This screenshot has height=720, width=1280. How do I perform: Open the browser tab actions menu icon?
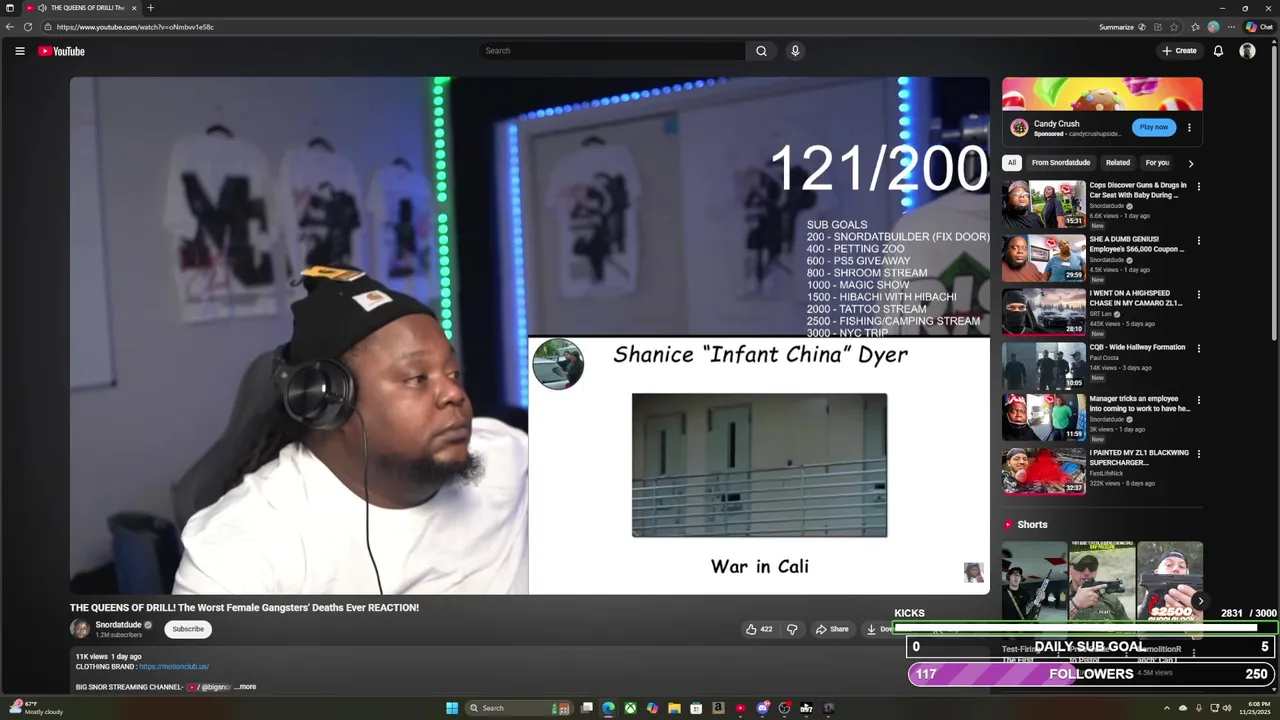10,8
